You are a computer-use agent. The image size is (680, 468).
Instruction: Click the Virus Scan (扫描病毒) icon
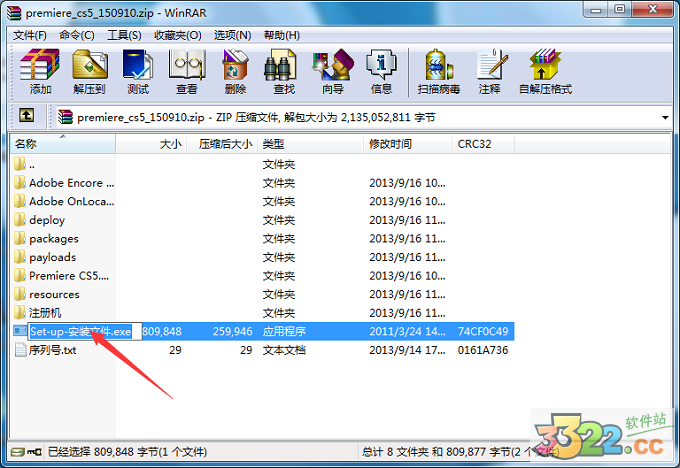[439, 65]
